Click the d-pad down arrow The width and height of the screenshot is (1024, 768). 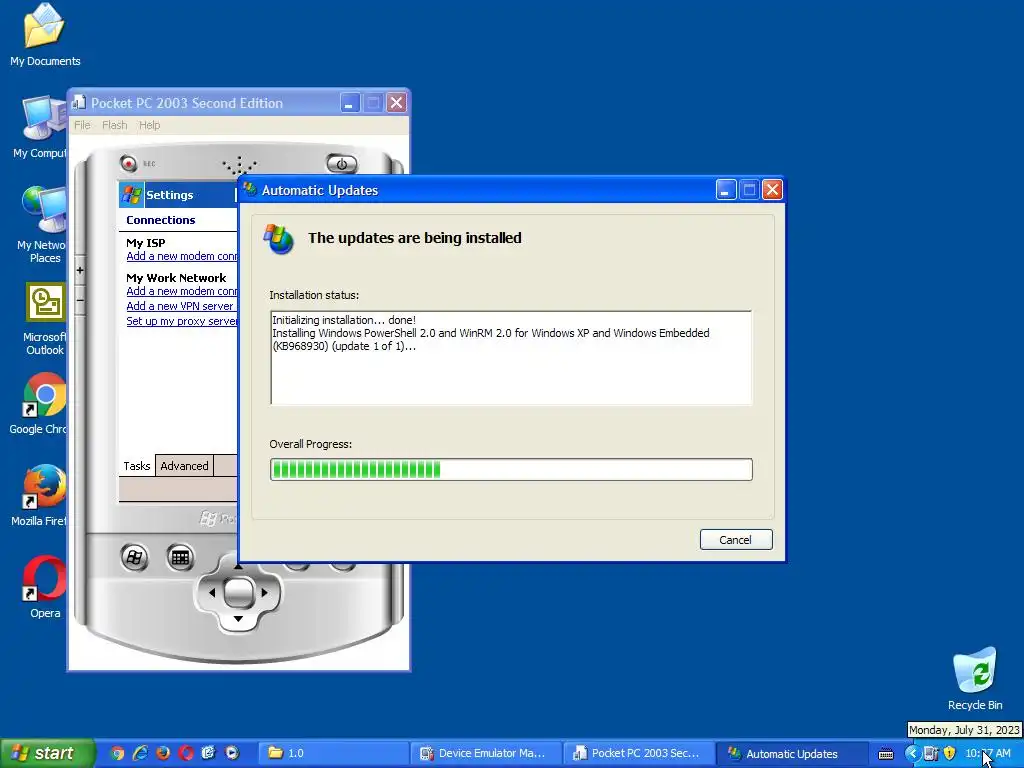[x=238, y=618]
